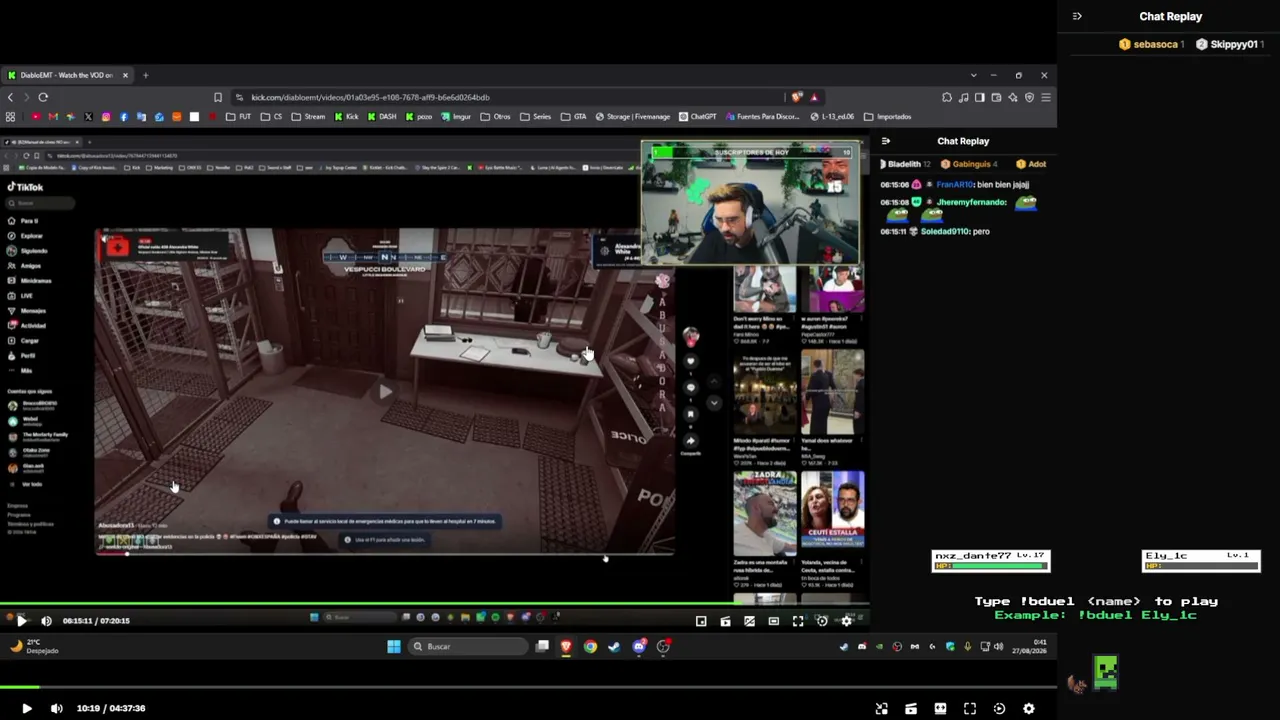Image resolution: width=1280 pixels, height=720 pixels.
Task: Open outer video player settings gear
Action: coord(1028,709)
